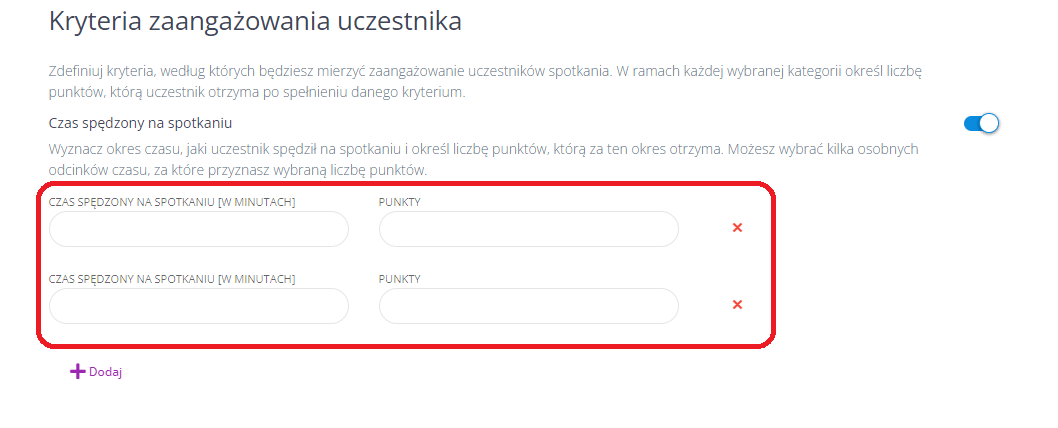The width and height of the screenshot is (1058, 428).
Task: Click the 'Dodaj' link text
Action: [105, 372]
